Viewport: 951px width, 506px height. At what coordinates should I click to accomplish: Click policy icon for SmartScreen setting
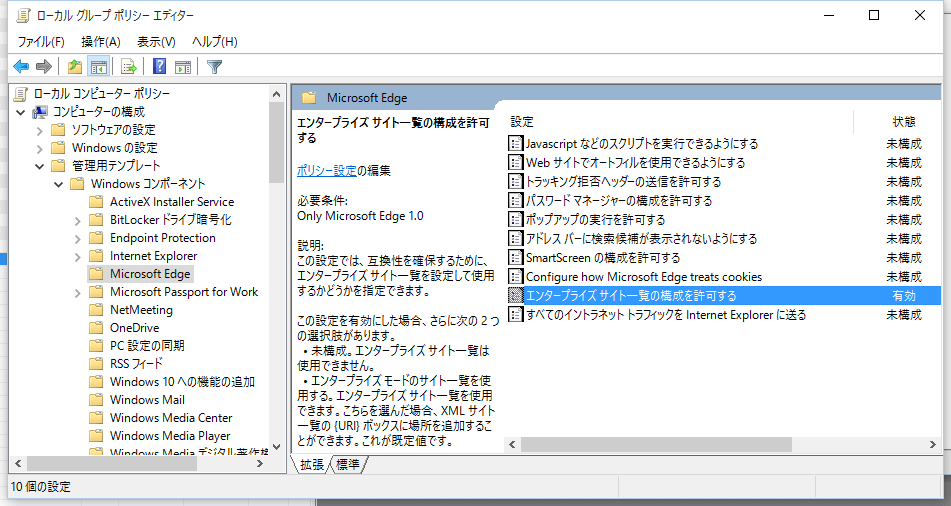pos(516,258)
